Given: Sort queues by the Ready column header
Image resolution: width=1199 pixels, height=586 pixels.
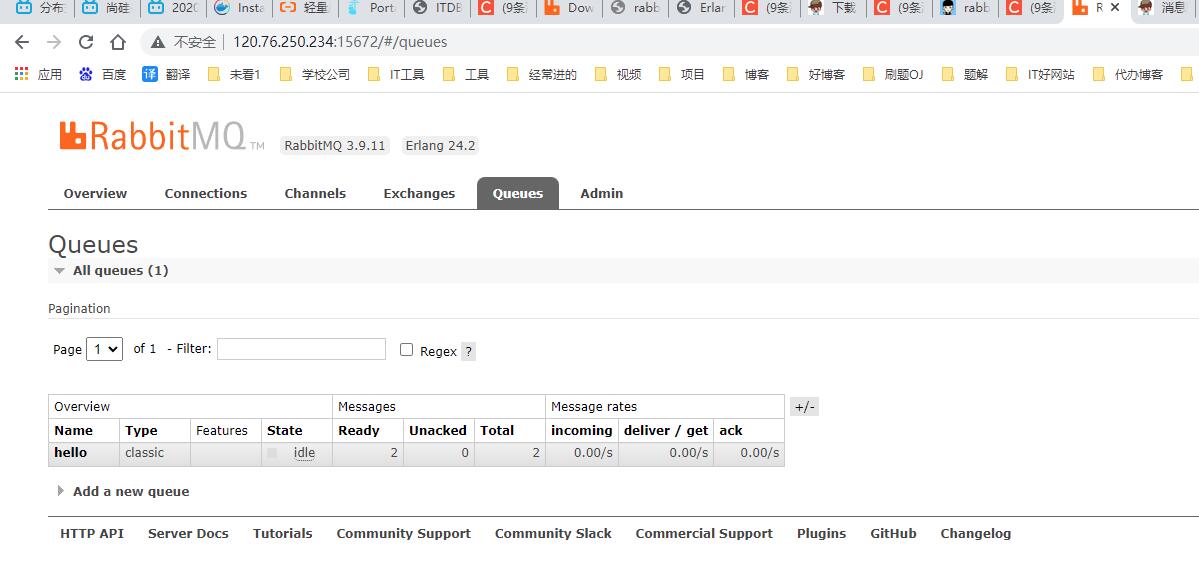Looking at the screenshot, I should (x=359, y=431).
